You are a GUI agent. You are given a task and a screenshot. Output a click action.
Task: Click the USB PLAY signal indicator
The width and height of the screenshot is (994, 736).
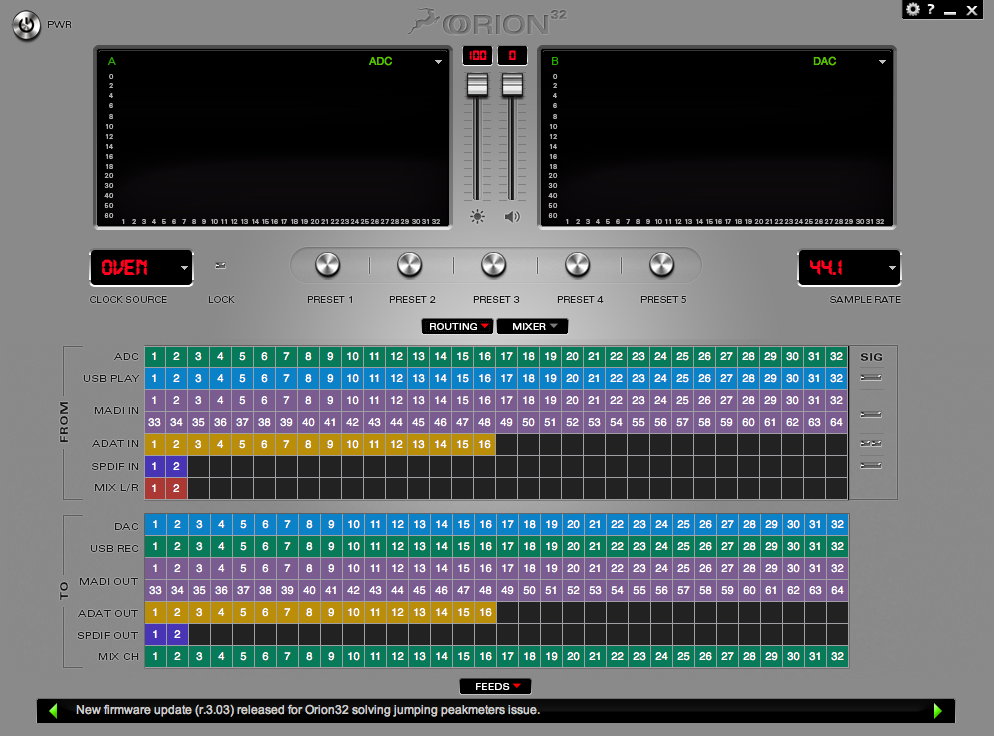point(871,378)
